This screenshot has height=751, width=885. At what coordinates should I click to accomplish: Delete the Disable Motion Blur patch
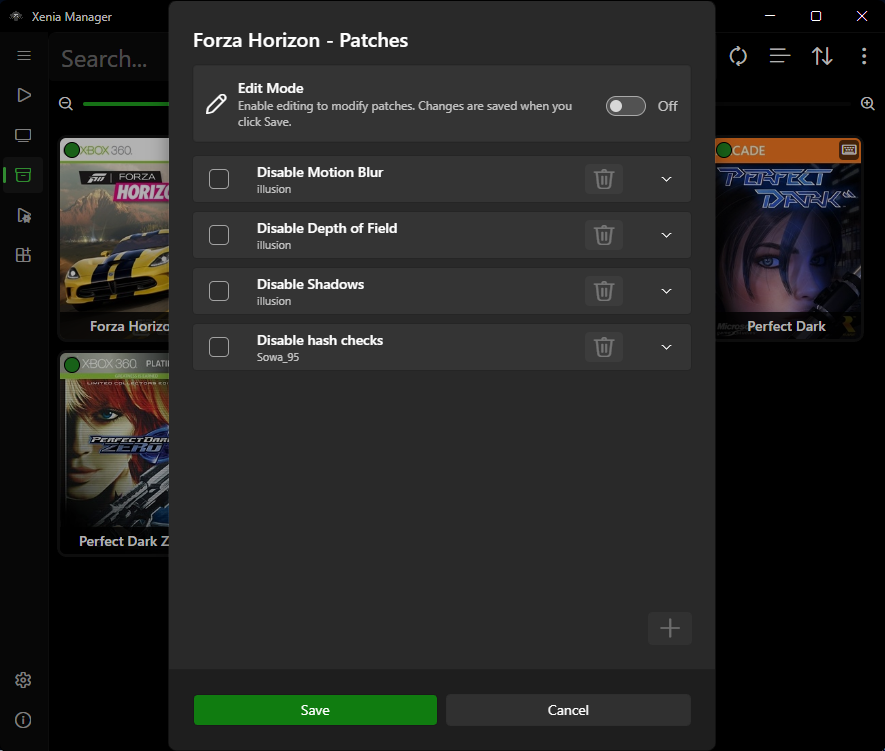[603, 179]
